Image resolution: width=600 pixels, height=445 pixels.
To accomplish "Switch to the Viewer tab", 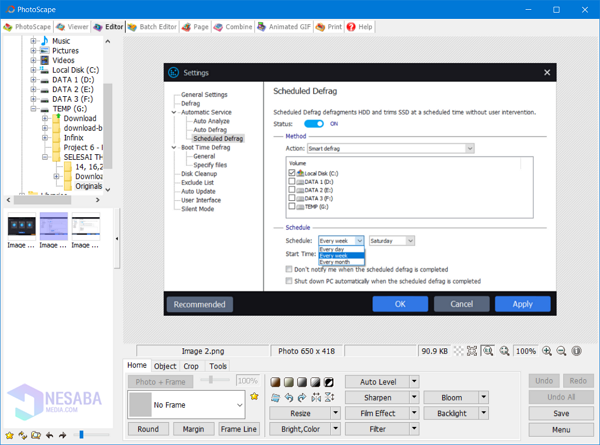I will 72,27.
